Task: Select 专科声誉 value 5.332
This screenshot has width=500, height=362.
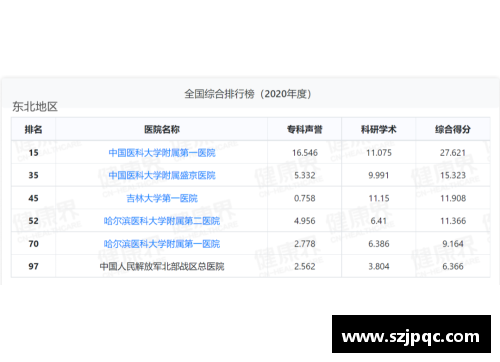Action: click(305, 175)
